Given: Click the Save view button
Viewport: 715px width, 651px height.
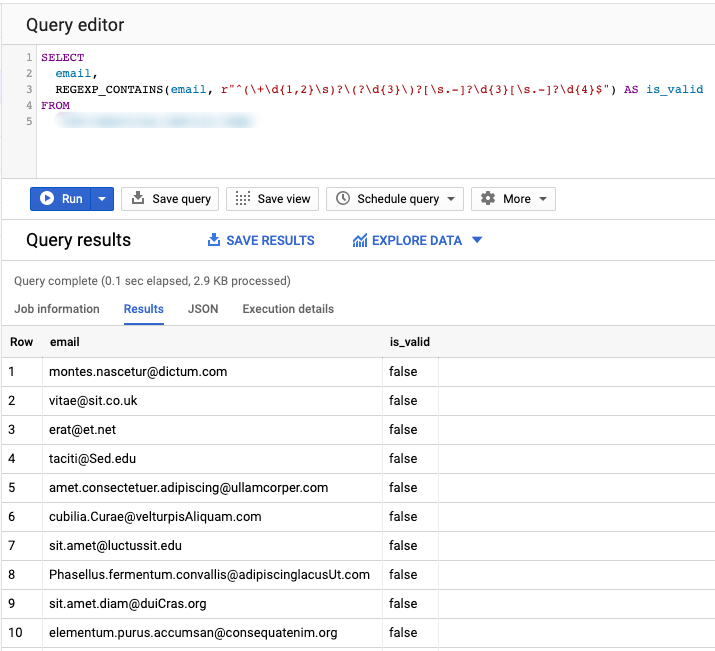Looking at the screenshot, I should (272, 199).
